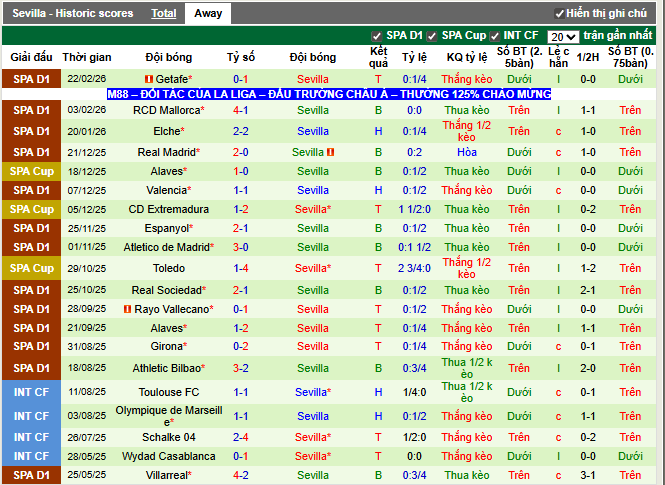Screen dimensions: 665x485
Task: Select the date 29/10/25
Action: pyautogui.click(x=87, y=268)
